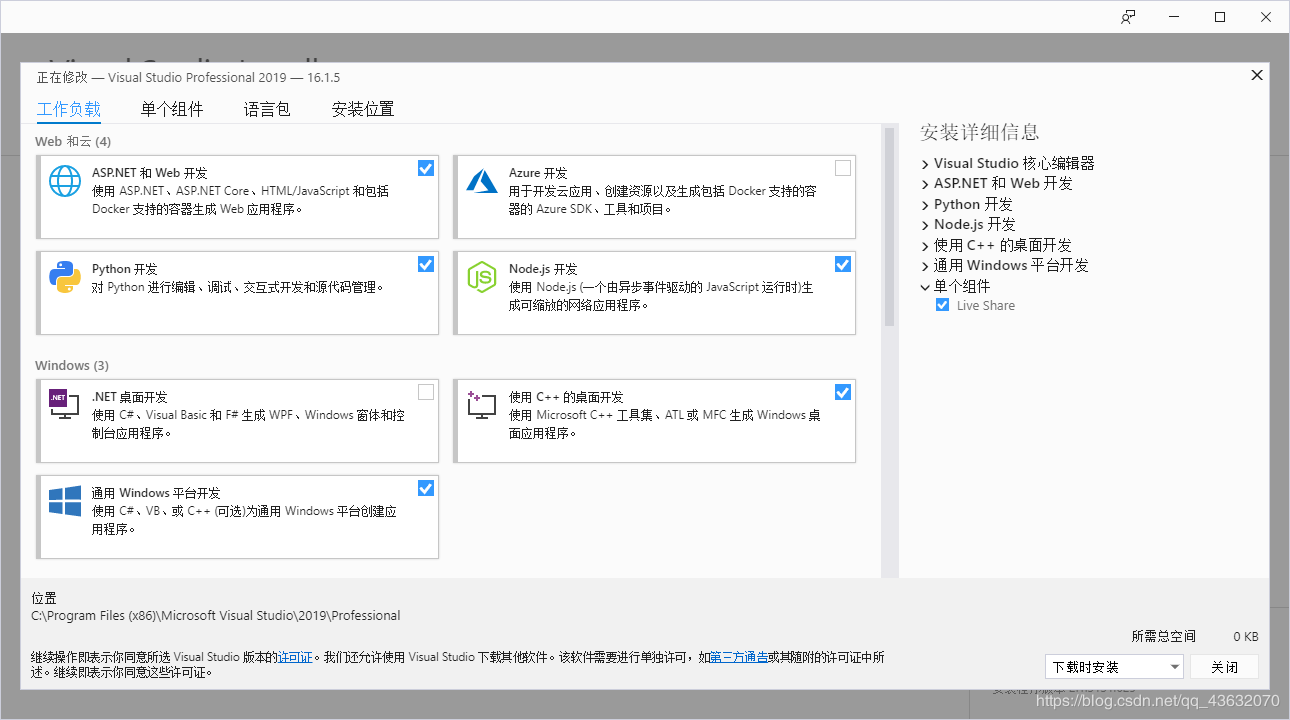Open the 下载时安装 install mode dropdown
The image size is (1290, 720).
(1114, 667)
